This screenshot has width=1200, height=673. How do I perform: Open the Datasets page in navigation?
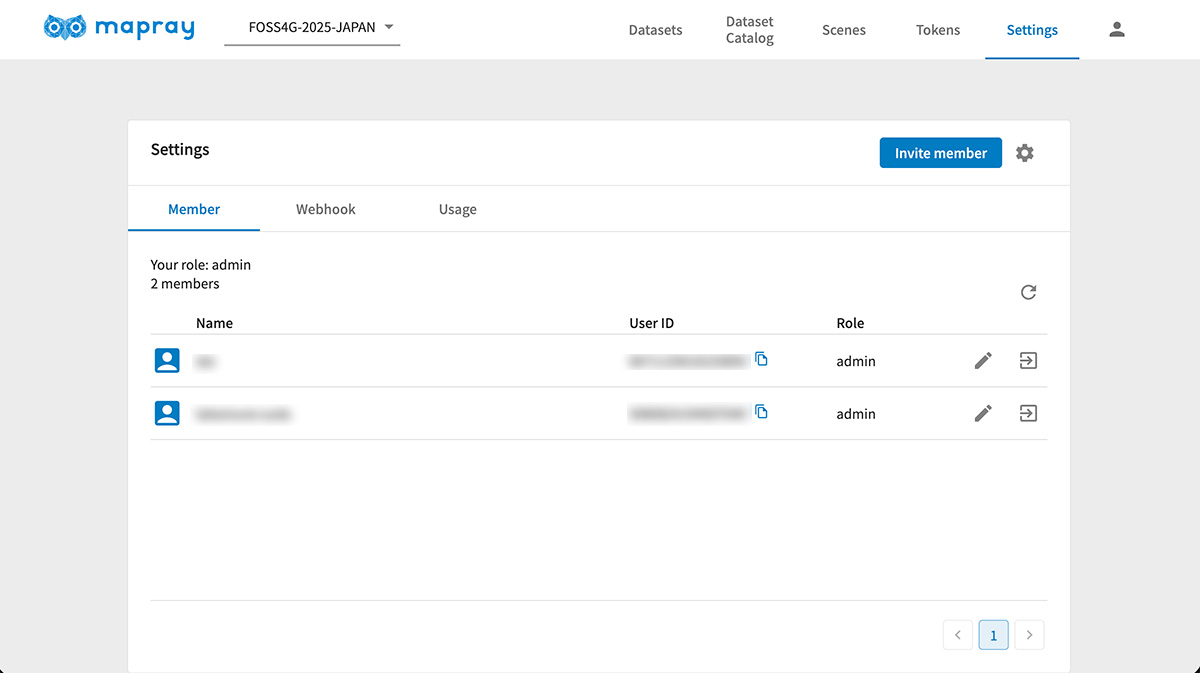pos(655,30)
